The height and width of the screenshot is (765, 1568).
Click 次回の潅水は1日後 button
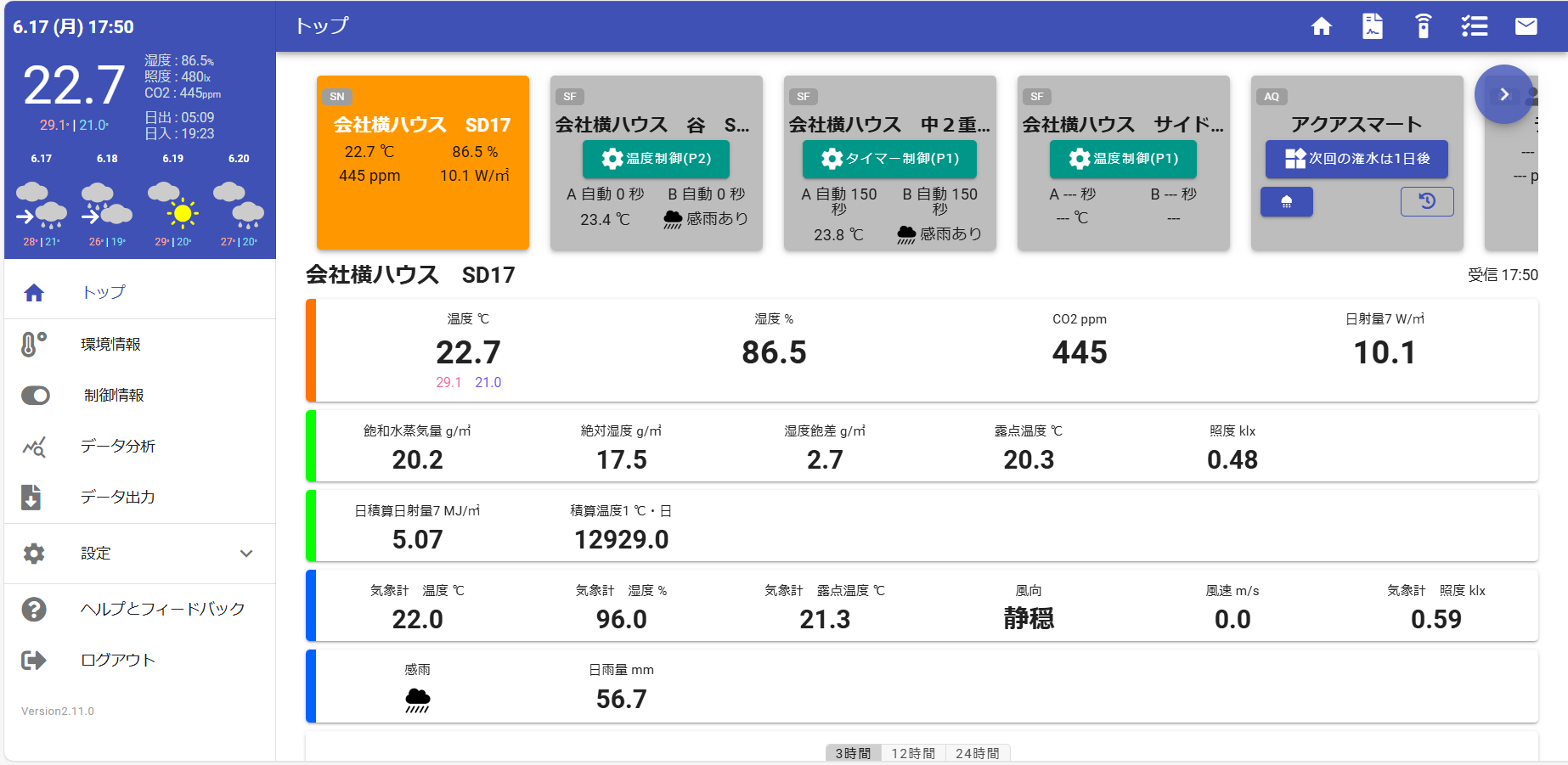(x=1356, y=159)
